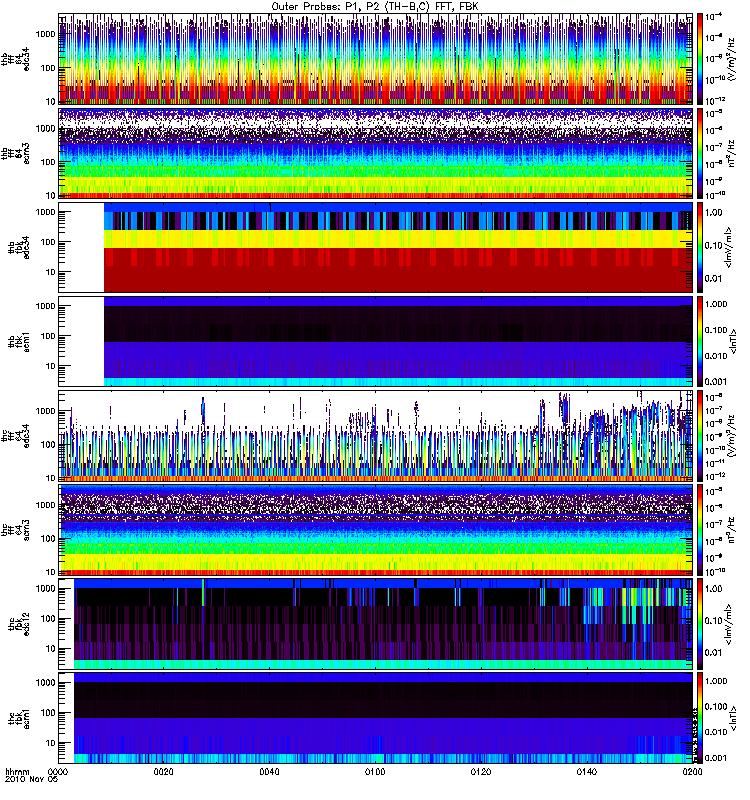The image size is (750, 800).
Task: Click the '10' y-tick of thb fbk edc34 panel
Action: [51, 272]
